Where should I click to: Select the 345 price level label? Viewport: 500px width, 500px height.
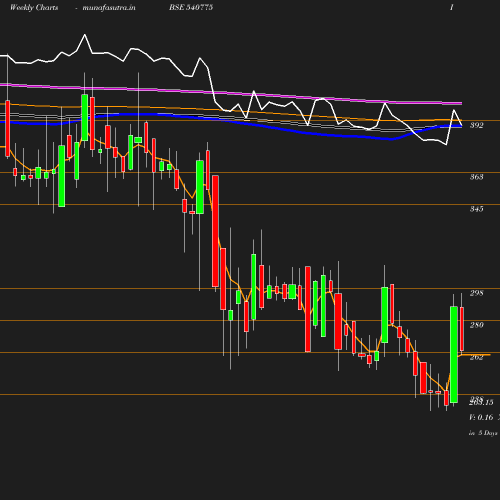point(476,209)
